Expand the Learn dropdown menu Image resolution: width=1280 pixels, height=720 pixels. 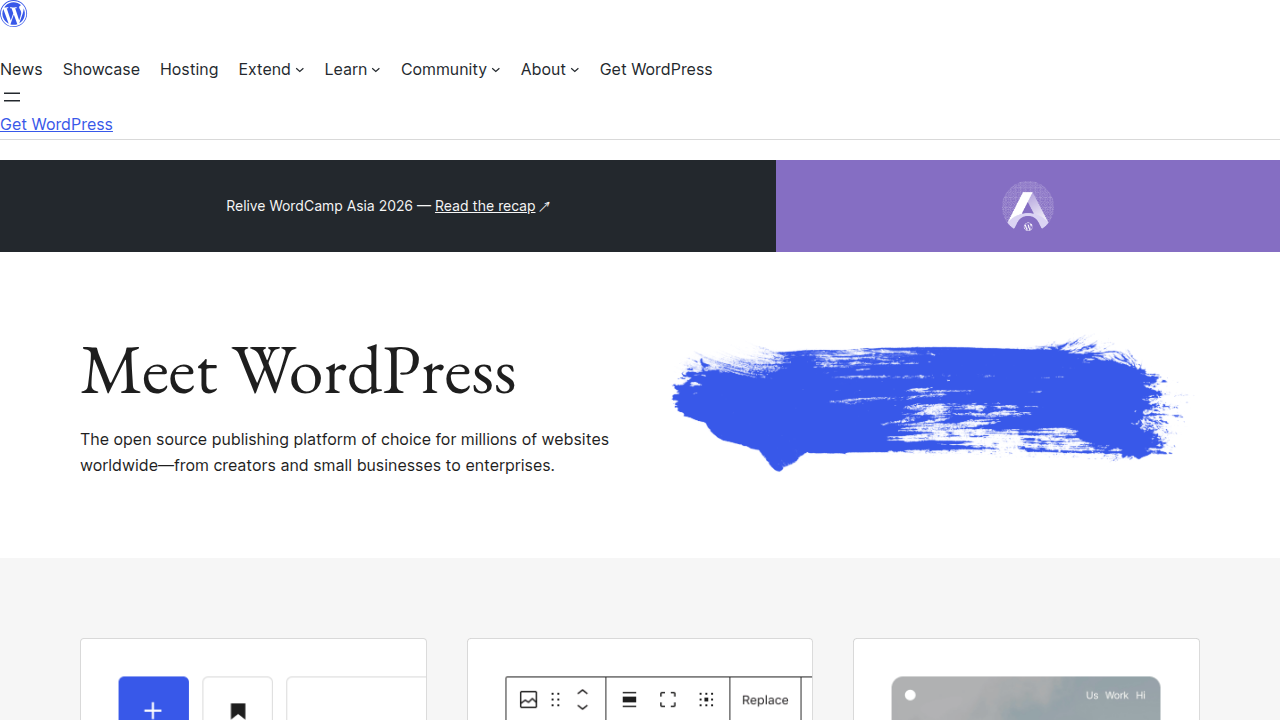tap(352, 69)
